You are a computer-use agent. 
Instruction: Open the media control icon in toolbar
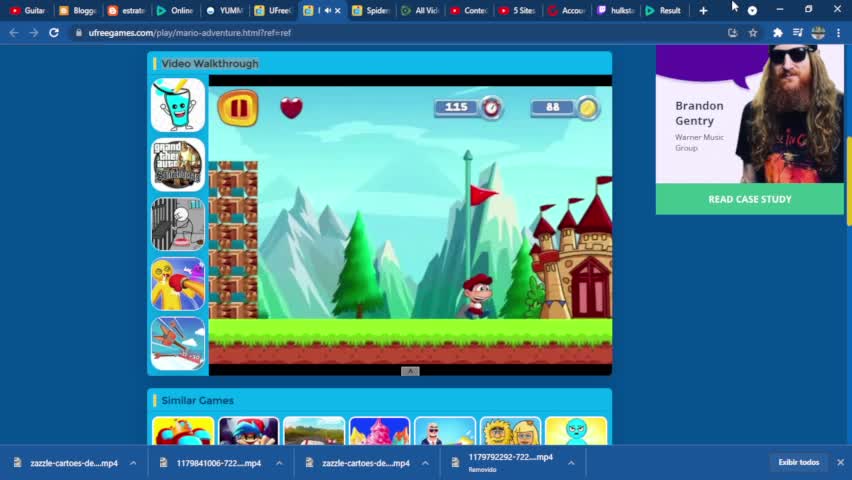(798, 33)
